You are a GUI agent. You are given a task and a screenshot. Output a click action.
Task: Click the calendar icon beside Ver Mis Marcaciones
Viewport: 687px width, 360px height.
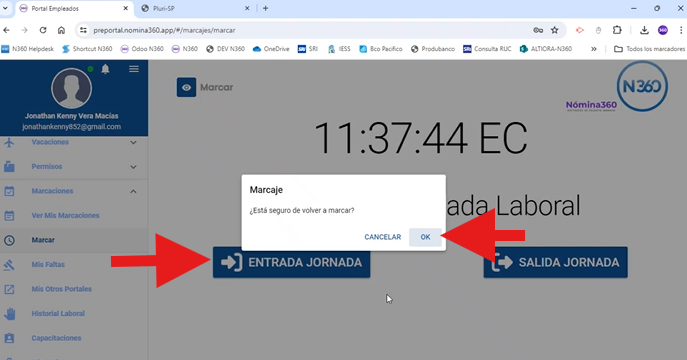(9, 215)
